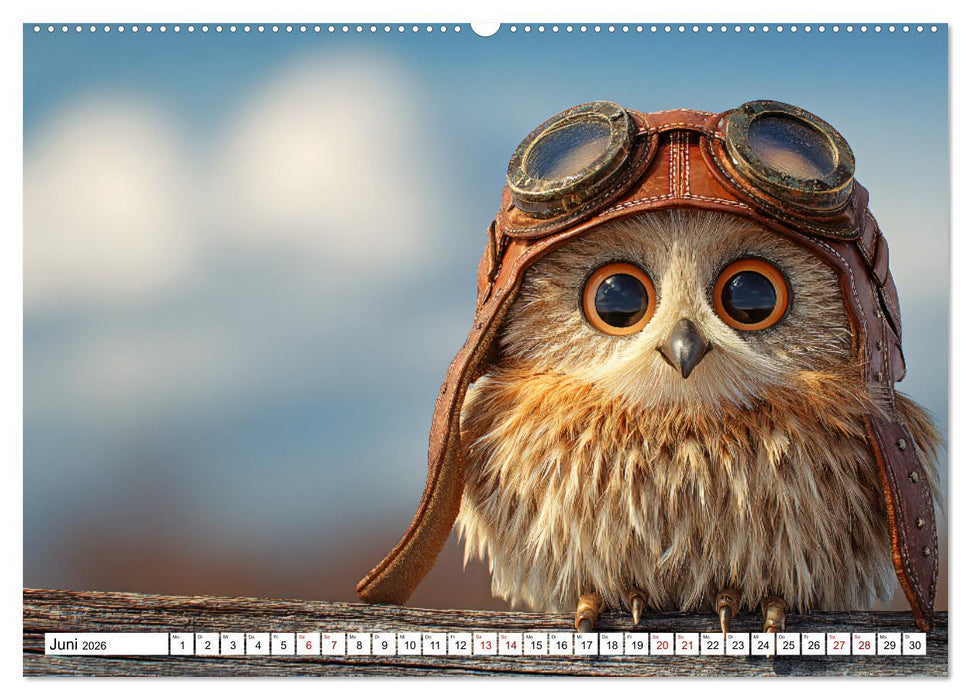Click the owl's gray beak

tap(684, 347)
